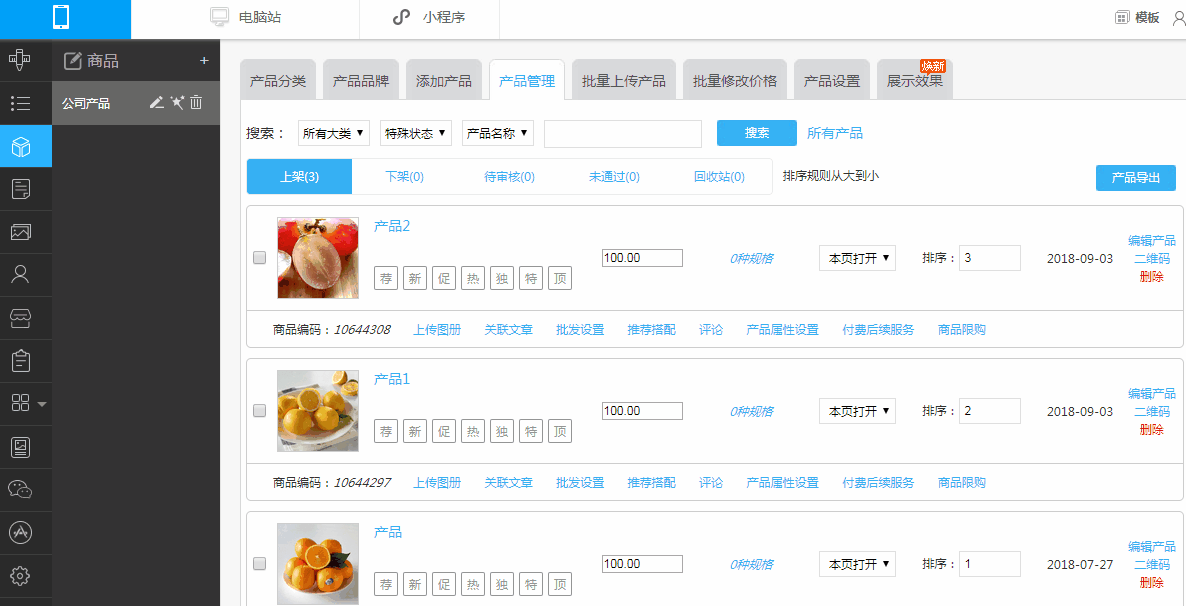Toggle the 独 tag on 产品1
This screenshot has height=606, width=1186.
tap(501, 431)
